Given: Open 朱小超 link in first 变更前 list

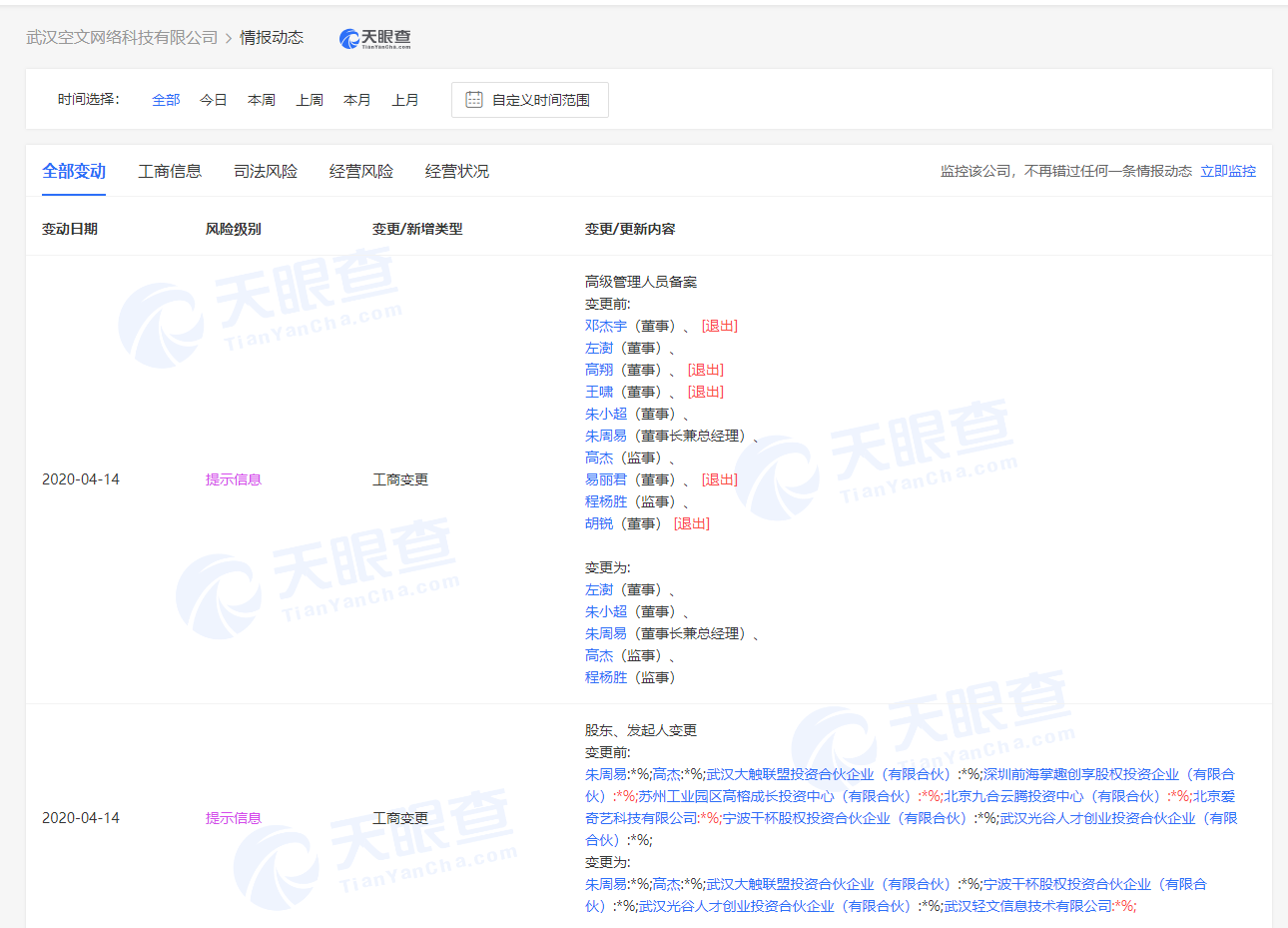Looking at the screenshot, I should coord(606,414).
